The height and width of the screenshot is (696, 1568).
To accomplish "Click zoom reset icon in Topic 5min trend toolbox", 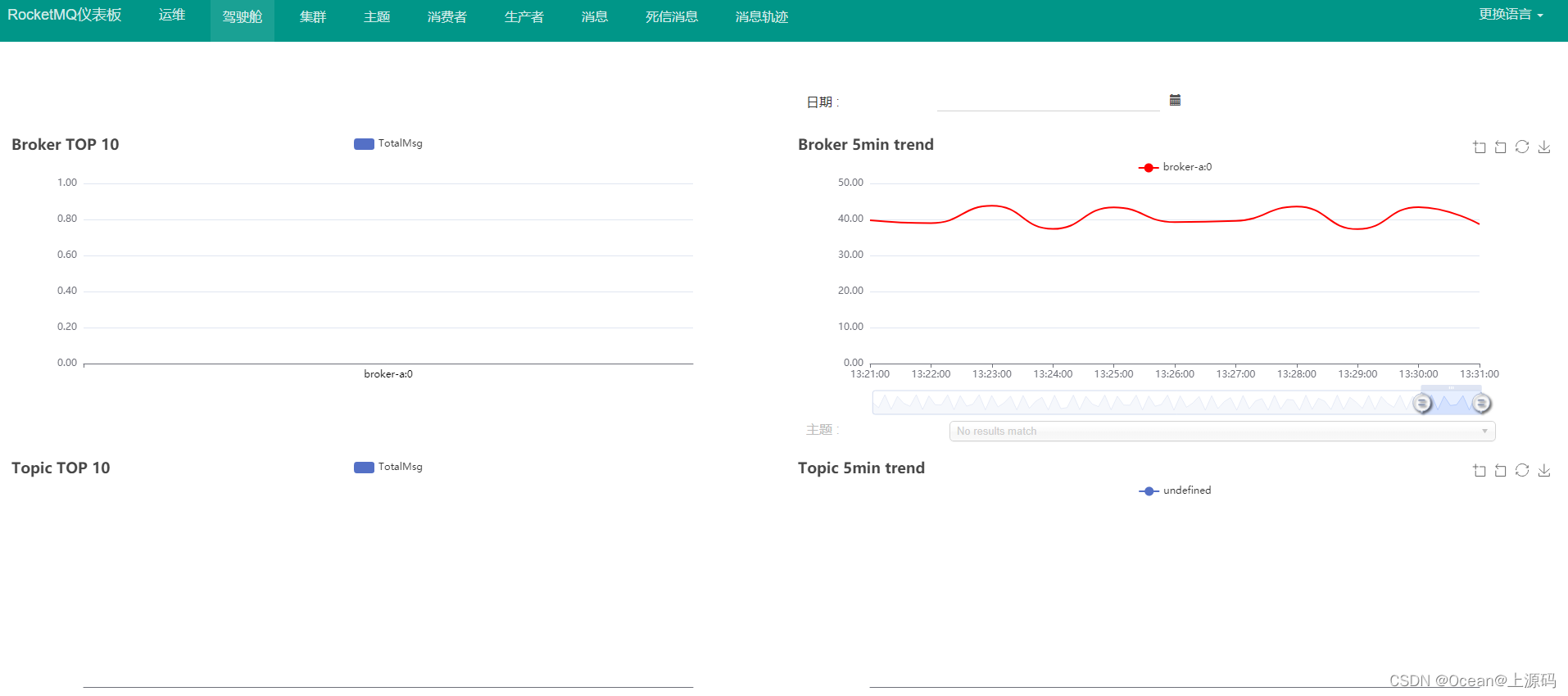I will point(1501,471).
